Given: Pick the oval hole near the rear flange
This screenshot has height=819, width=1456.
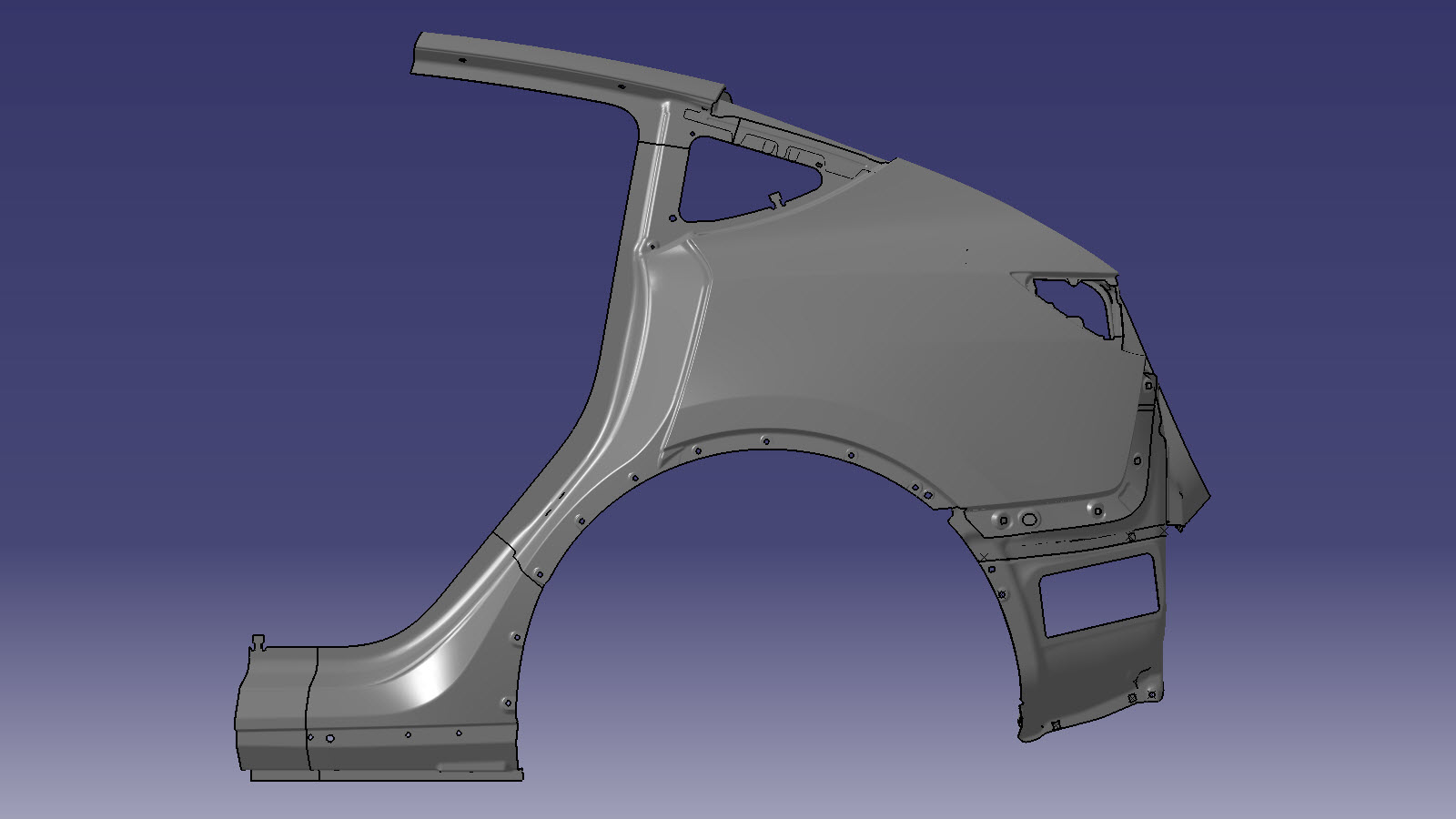Looking at the screenshot, I should (x=1029, y=520).
